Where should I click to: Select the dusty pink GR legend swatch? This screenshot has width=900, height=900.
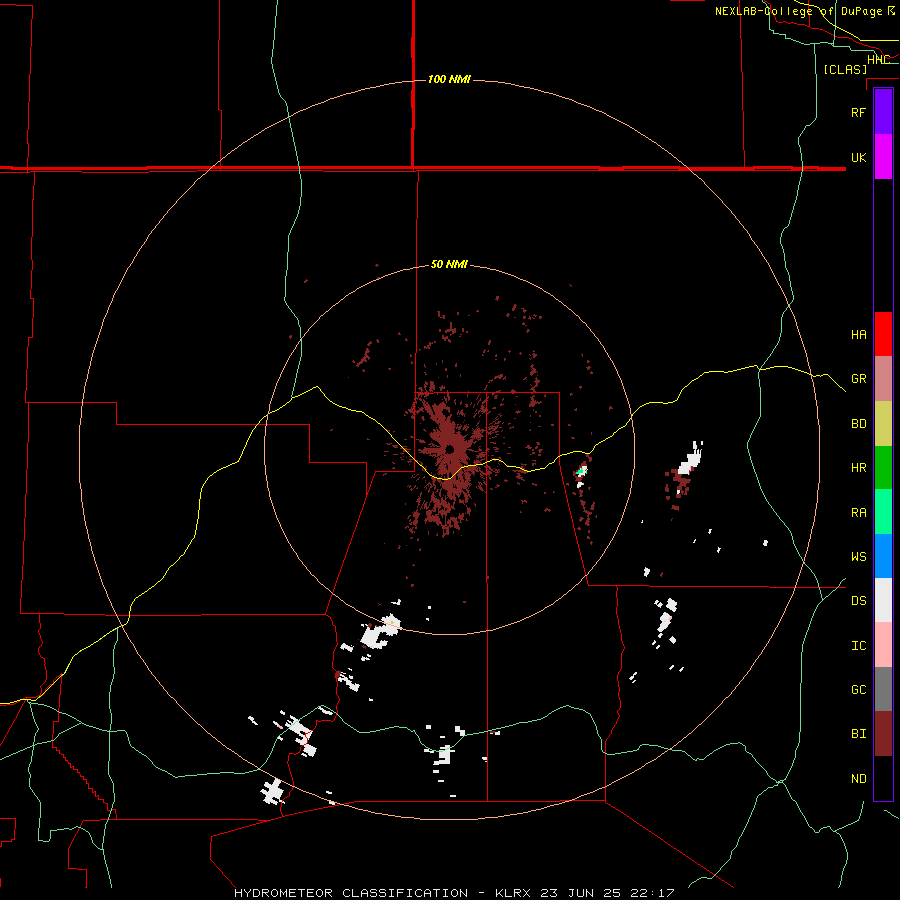click(883, 379)
